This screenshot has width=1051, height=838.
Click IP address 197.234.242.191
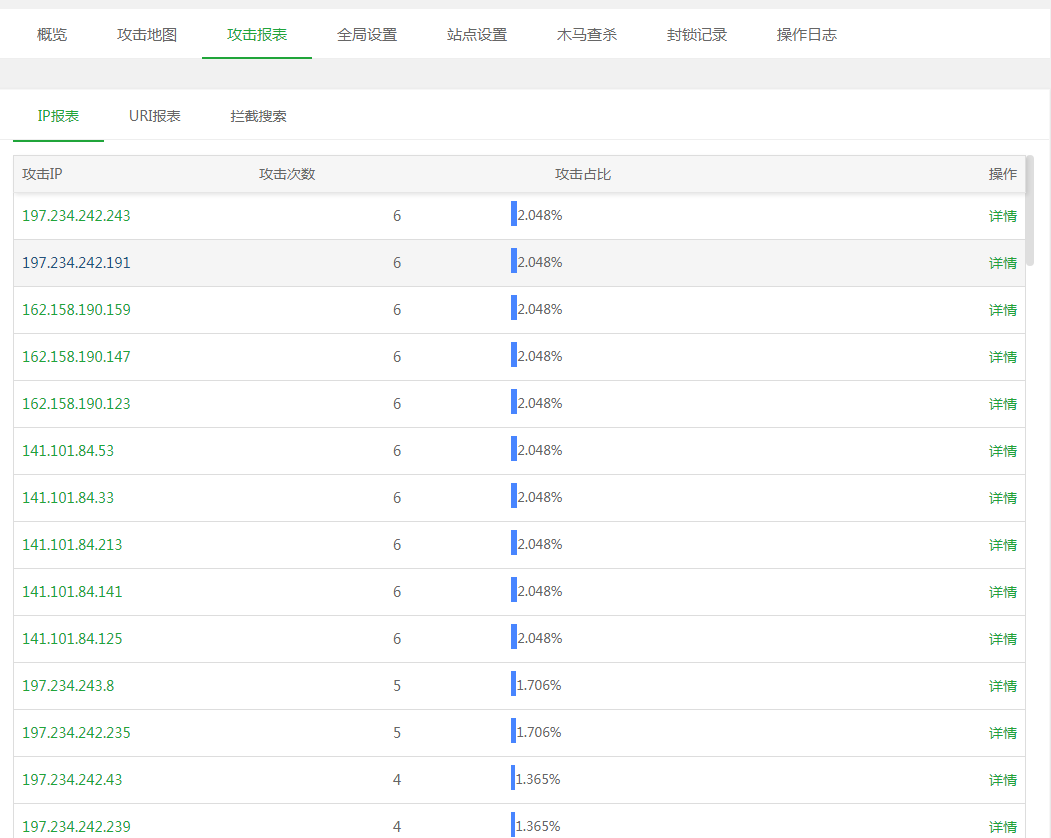pos(76,263)
